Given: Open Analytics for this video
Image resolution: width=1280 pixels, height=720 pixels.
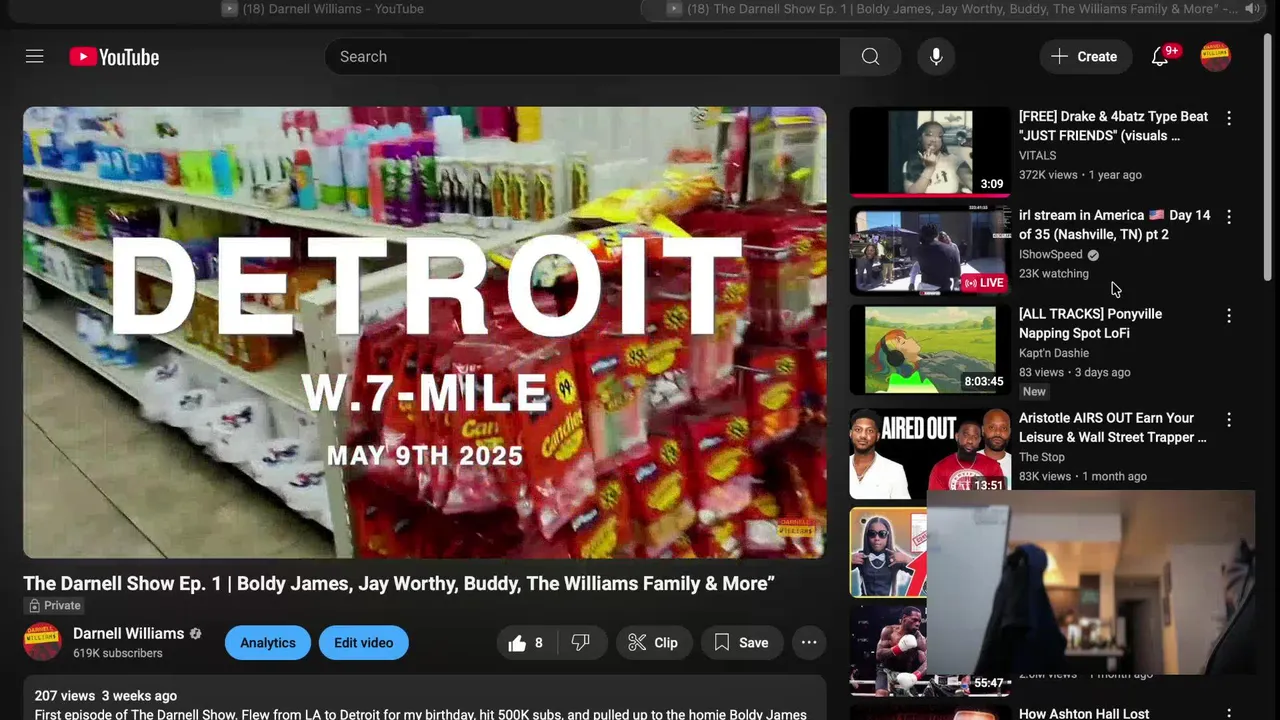Looking at the screenshot, I should pos(268,643).
